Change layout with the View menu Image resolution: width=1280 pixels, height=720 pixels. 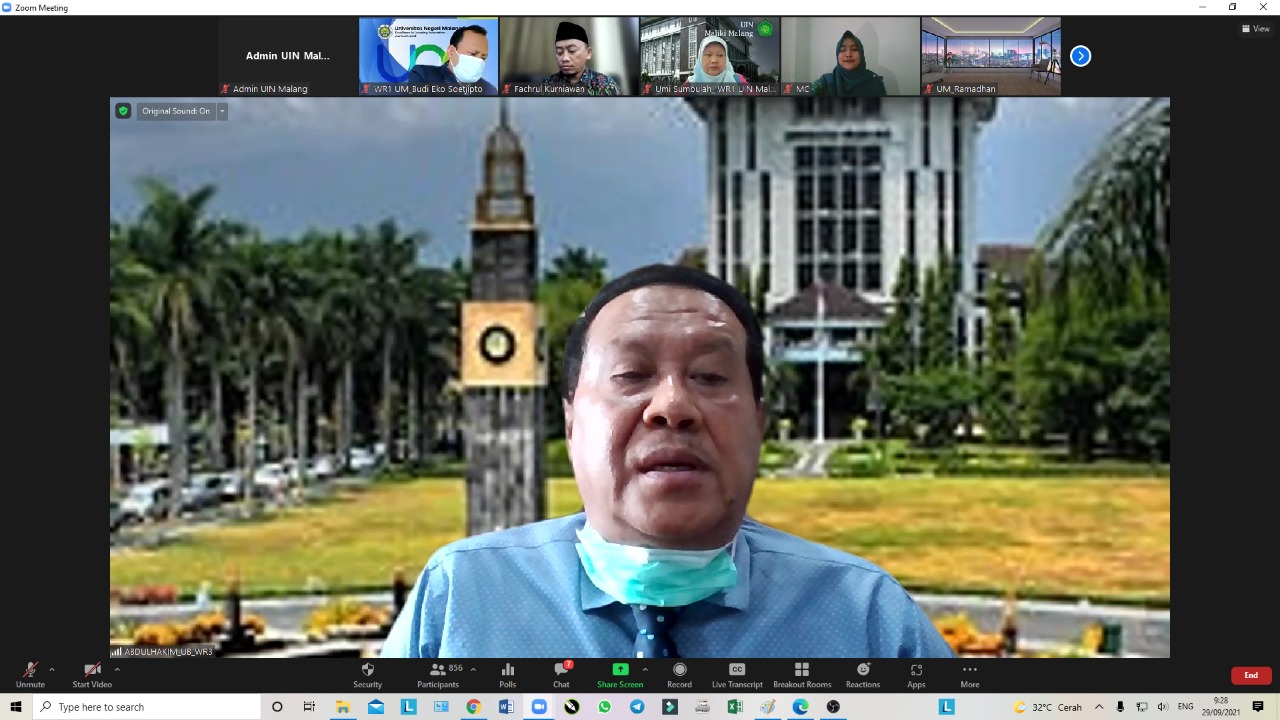pyautogui.click(x=1255, y=29)
